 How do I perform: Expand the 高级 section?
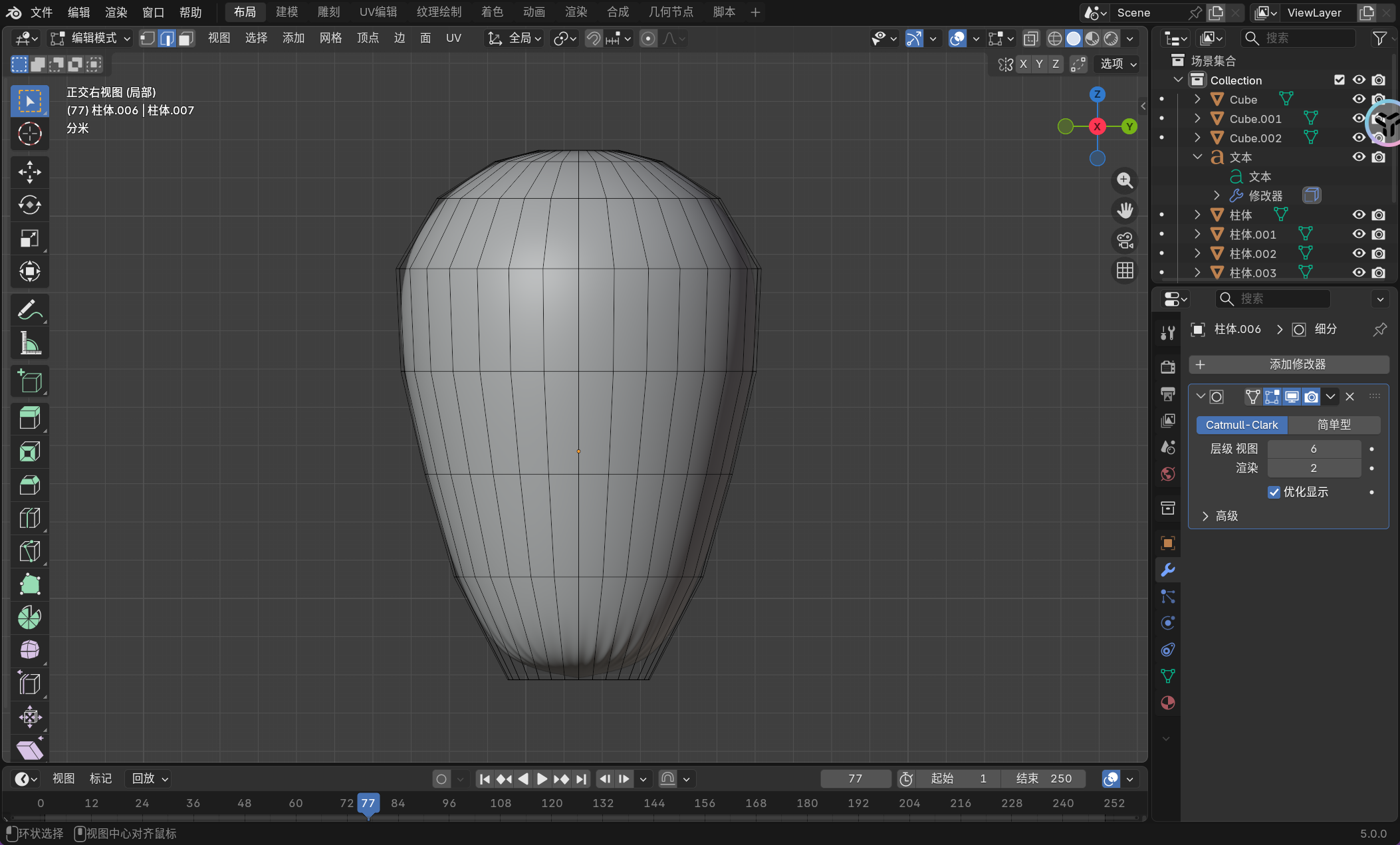(1205, 516)
